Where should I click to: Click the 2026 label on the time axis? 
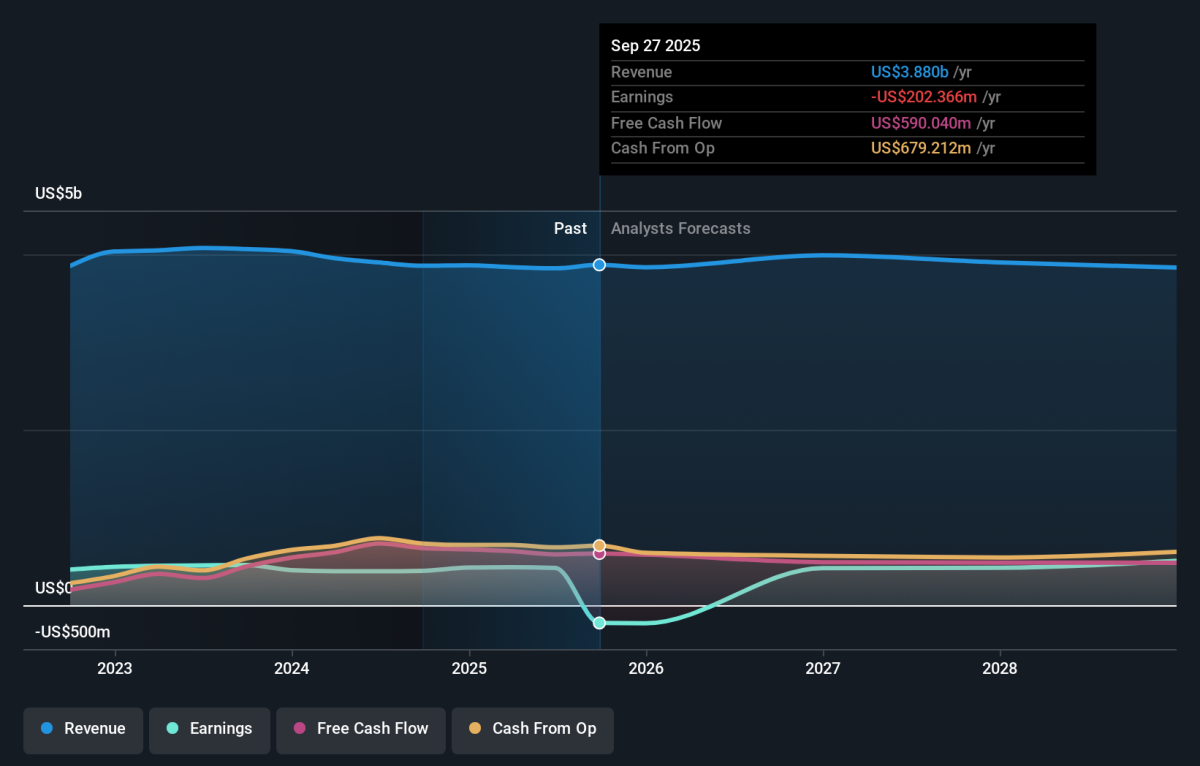pyautogui.click(x=647, y=668)
